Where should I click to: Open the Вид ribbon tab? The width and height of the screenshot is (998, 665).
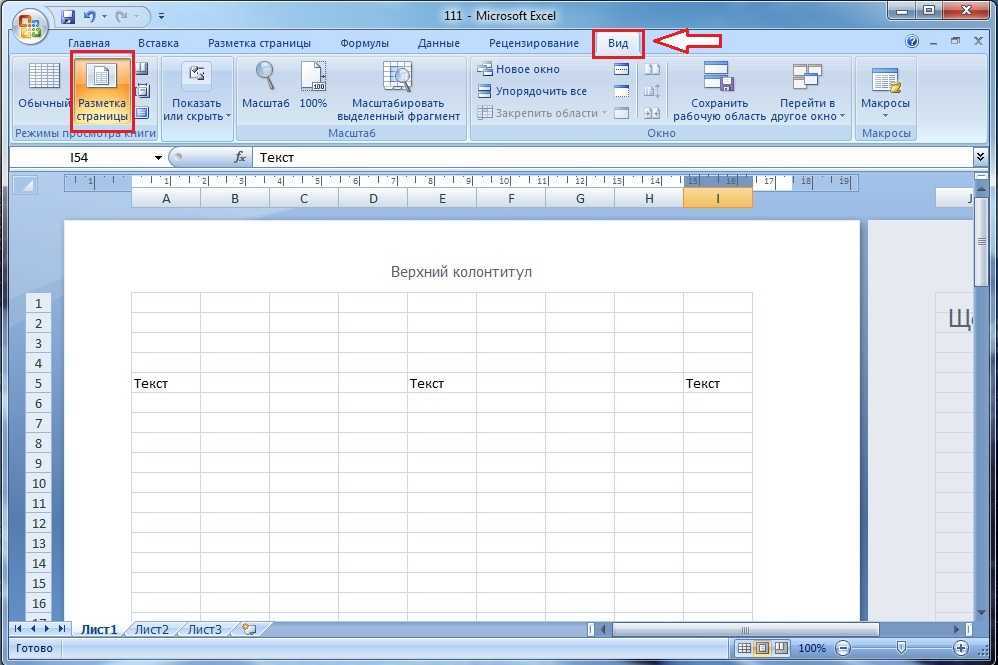(x=618, y=43)
